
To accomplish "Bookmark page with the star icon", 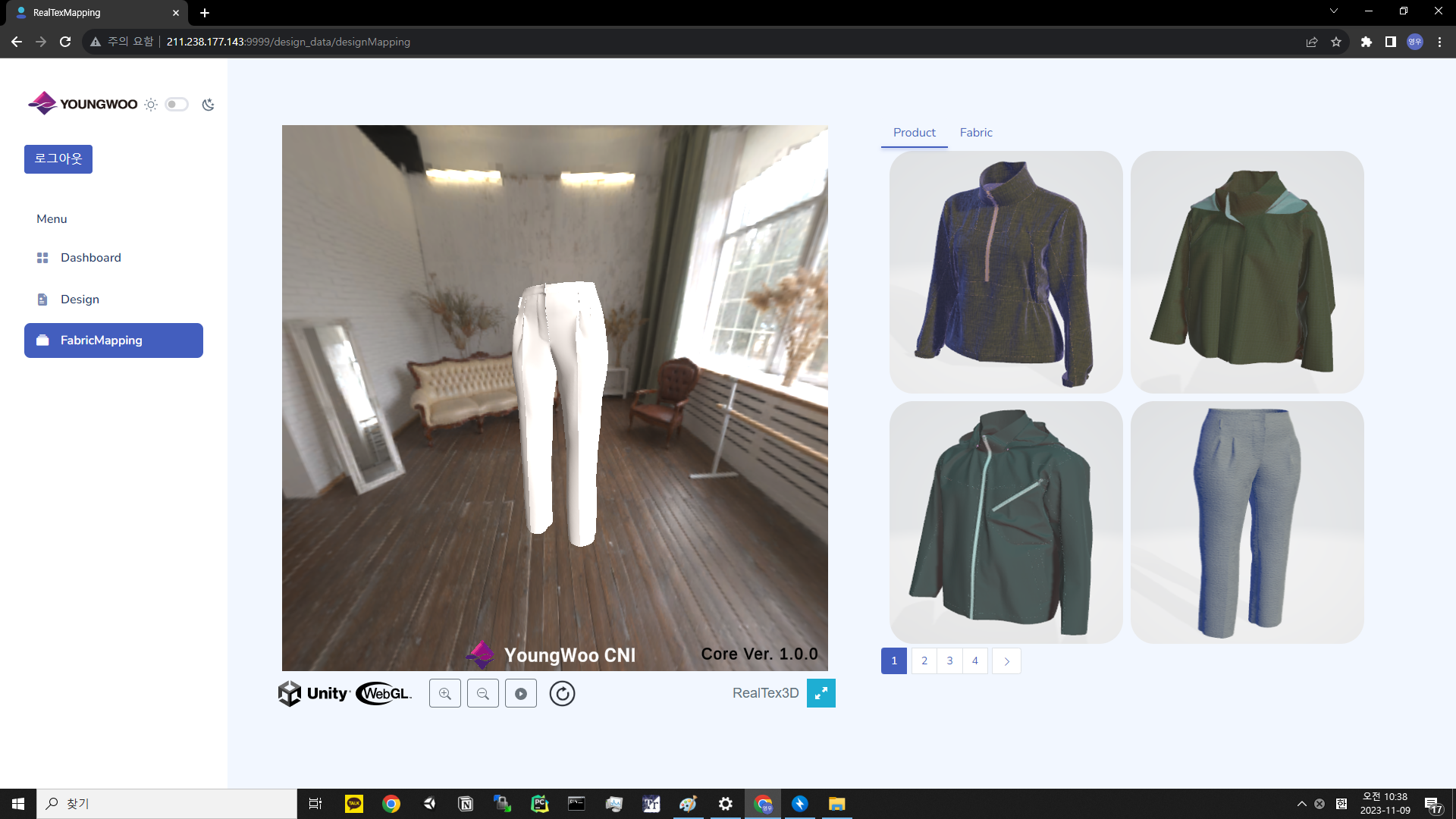I will [1336, 42].
